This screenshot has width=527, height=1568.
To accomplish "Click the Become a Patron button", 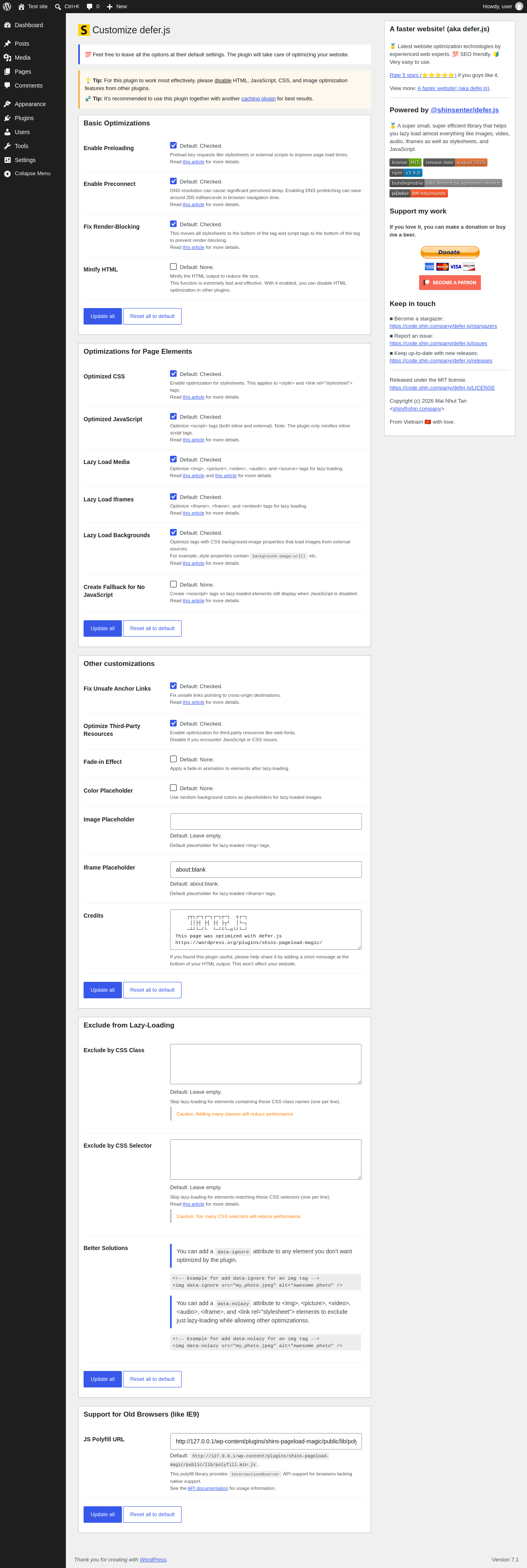I will point(450,283).
